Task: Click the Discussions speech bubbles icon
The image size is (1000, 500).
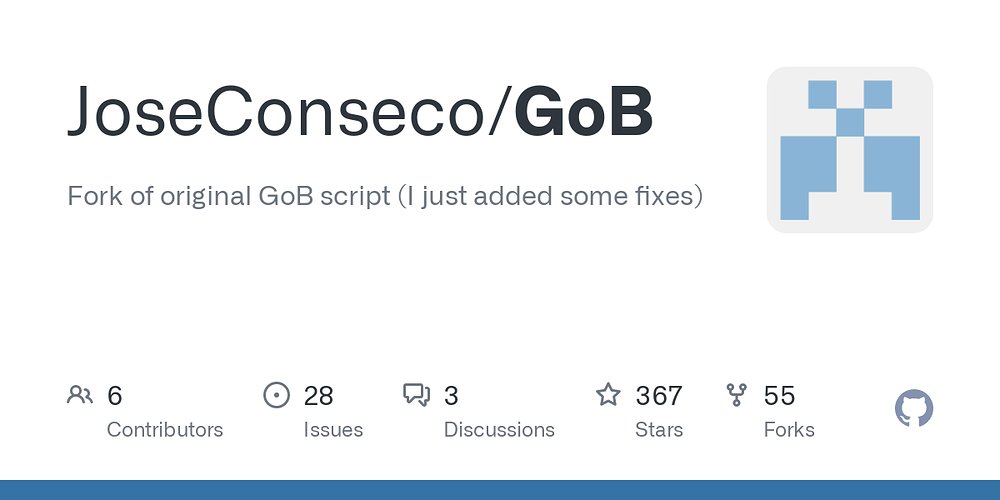Action: pyautogui.click(x=416, y=395)
